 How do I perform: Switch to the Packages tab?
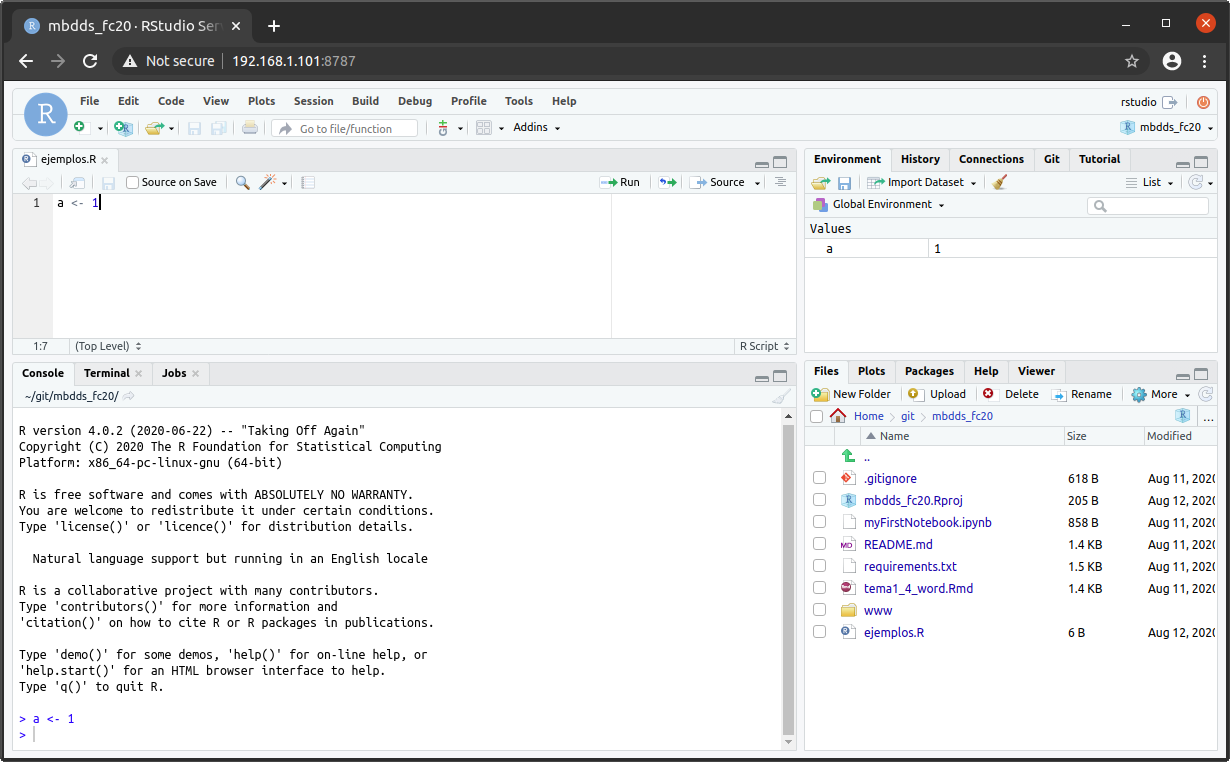coord(930,371)
